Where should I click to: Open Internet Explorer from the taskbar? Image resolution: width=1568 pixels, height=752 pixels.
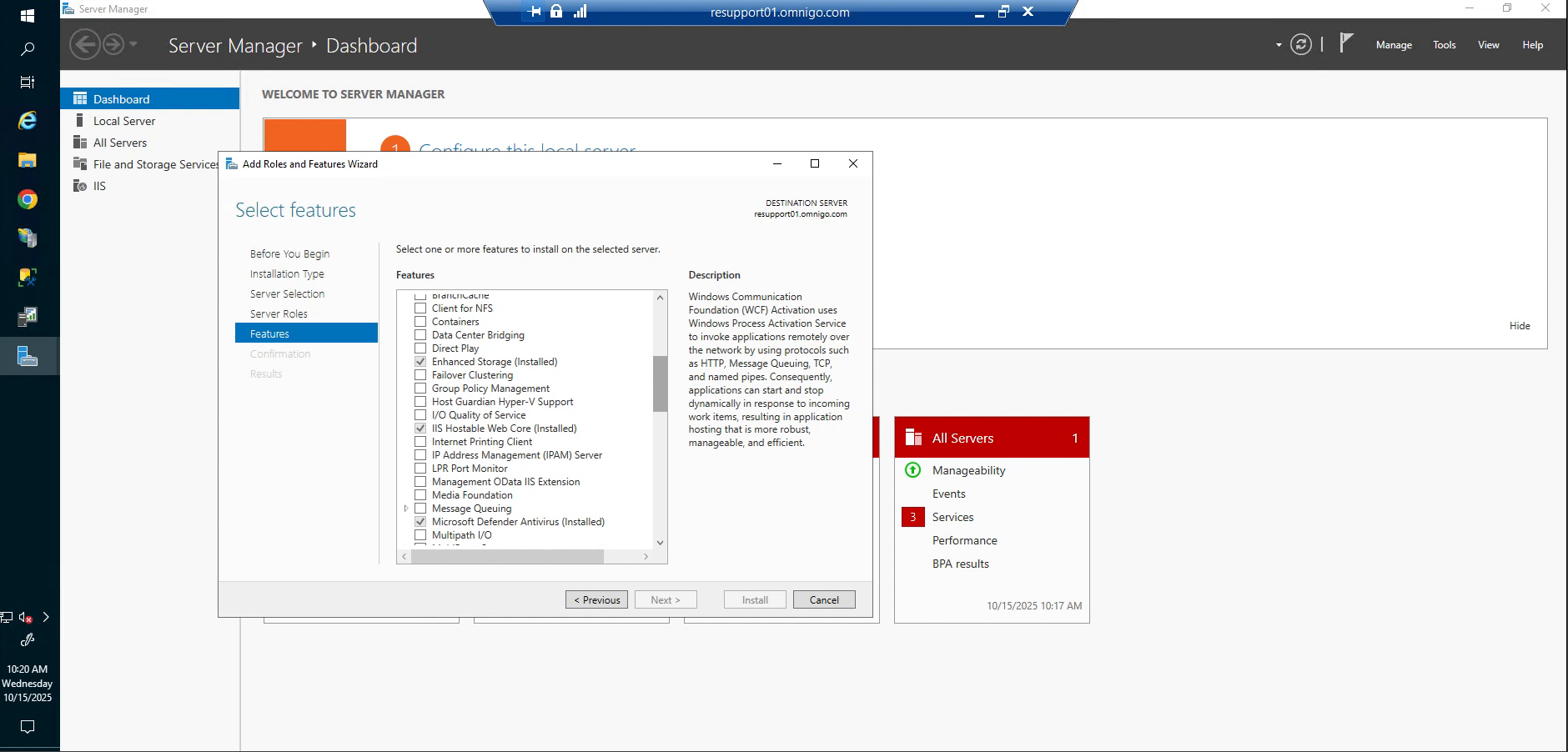coord(28,120)
